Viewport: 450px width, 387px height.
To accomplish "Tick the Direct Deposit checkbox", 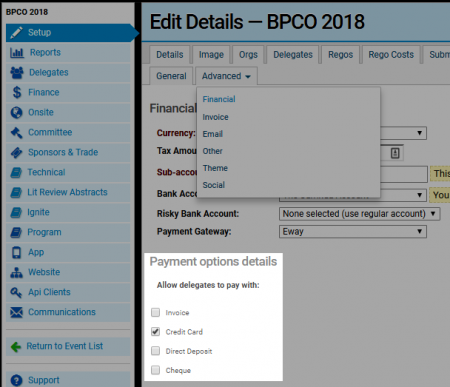I will click(155, 351).
